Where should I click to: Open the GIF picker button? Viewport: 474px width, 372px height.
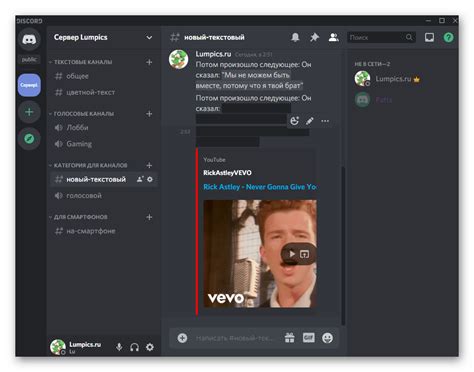coord(309,338)
